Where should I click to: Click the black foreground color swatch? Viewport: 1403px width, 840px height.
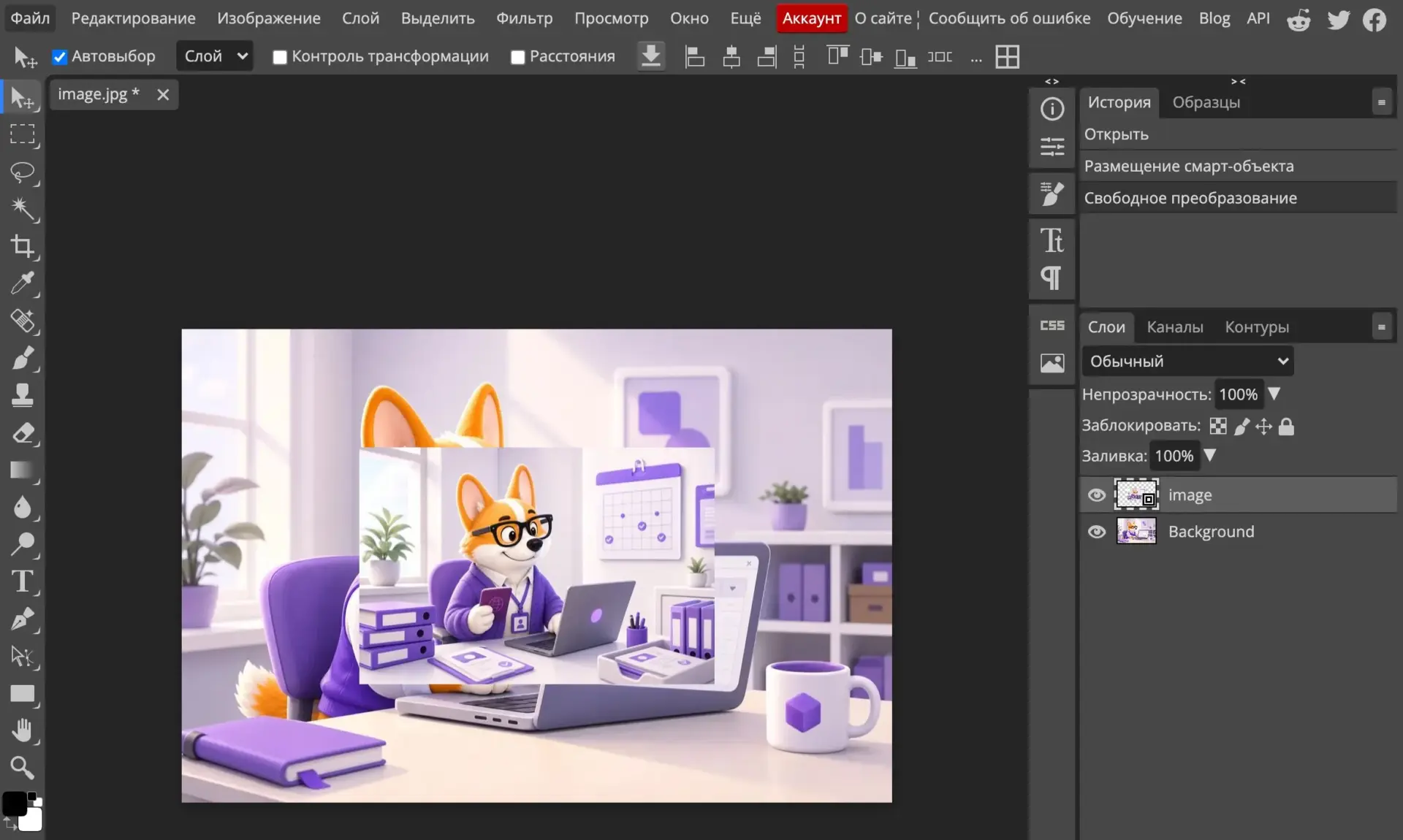15,803
